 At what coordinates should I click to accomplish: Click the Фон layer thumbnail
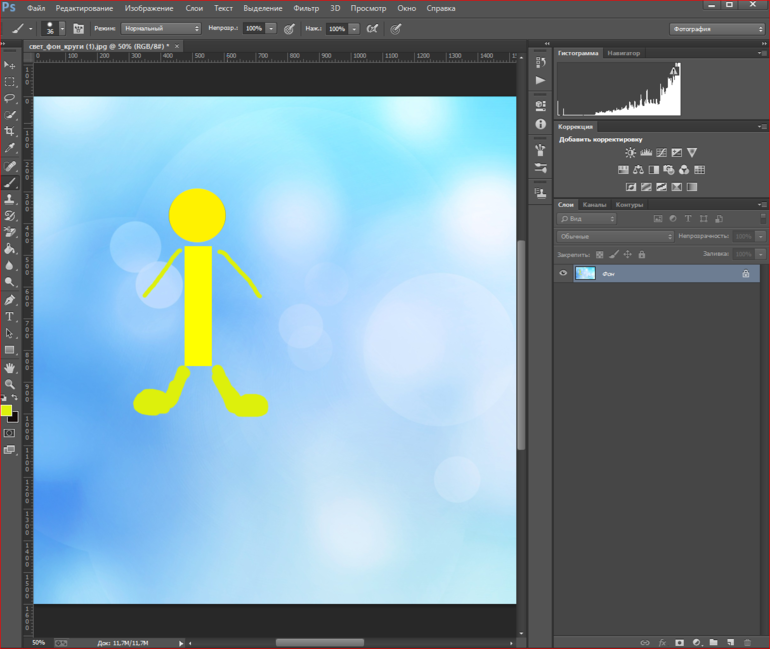coord(584,273)
